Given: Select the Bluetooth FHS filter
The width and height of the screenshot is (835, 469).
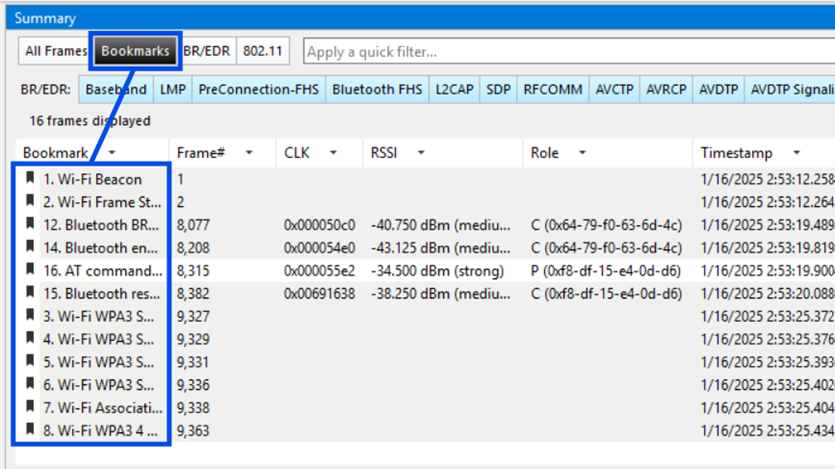Looking at the screenshot, I should pos(377,89).
